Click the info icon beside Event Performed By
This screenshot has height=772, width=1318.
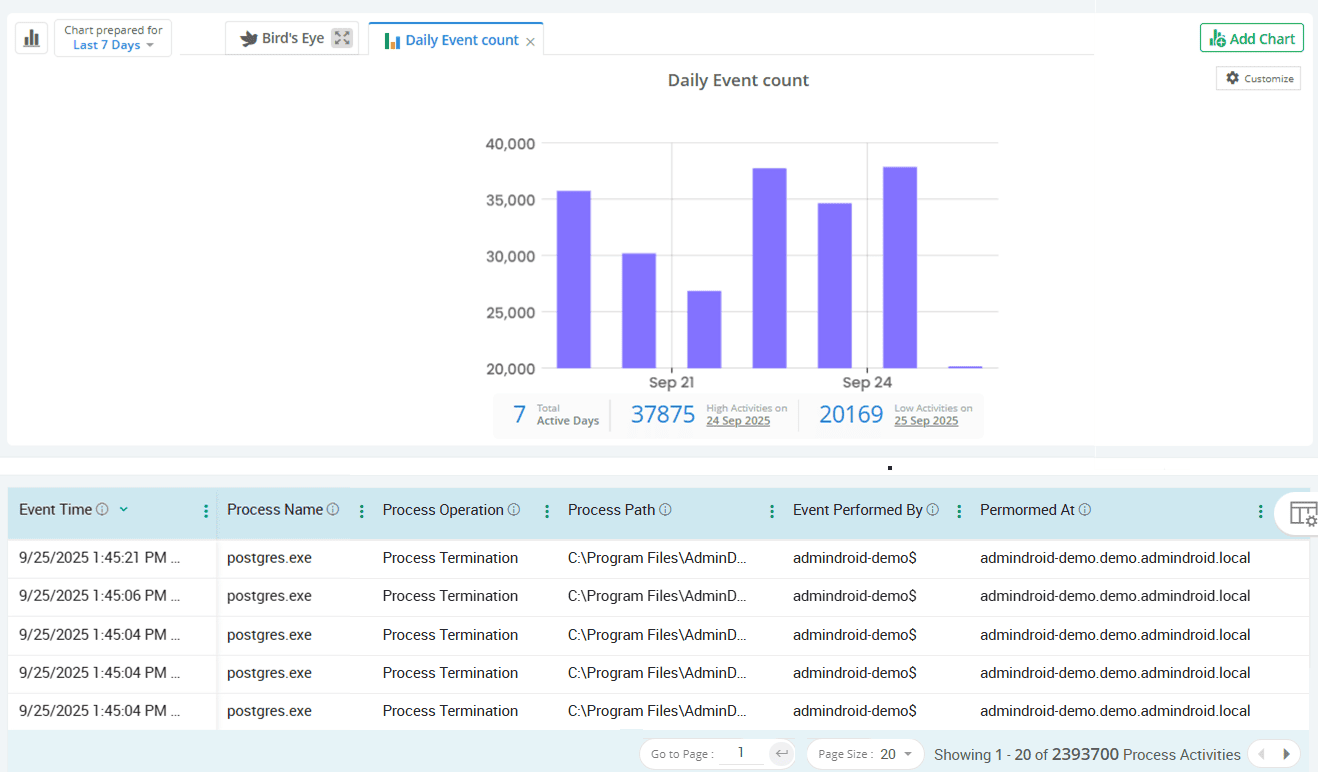932,509
